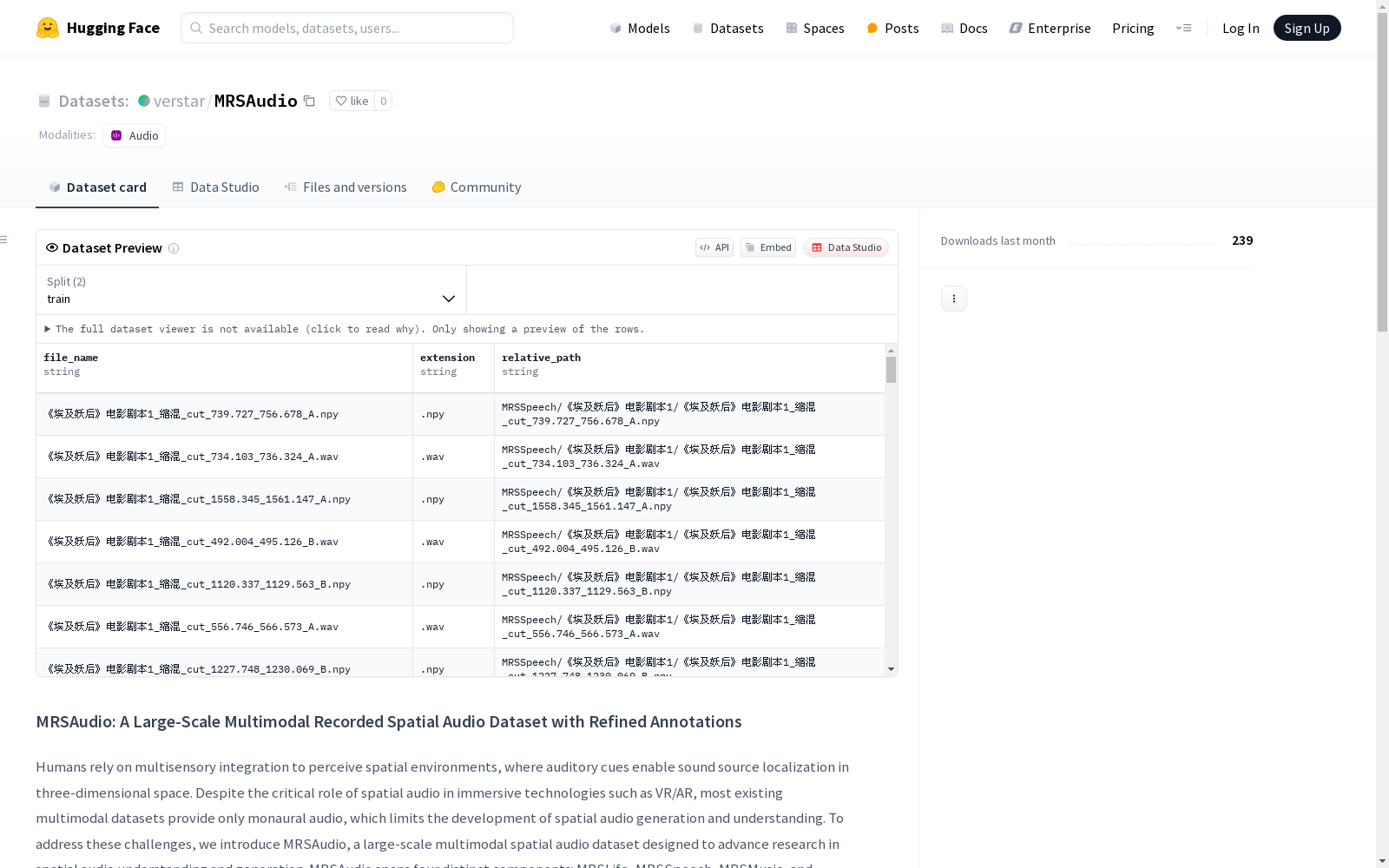
Task: Click the extension column header
Action: tap(453, 368)
